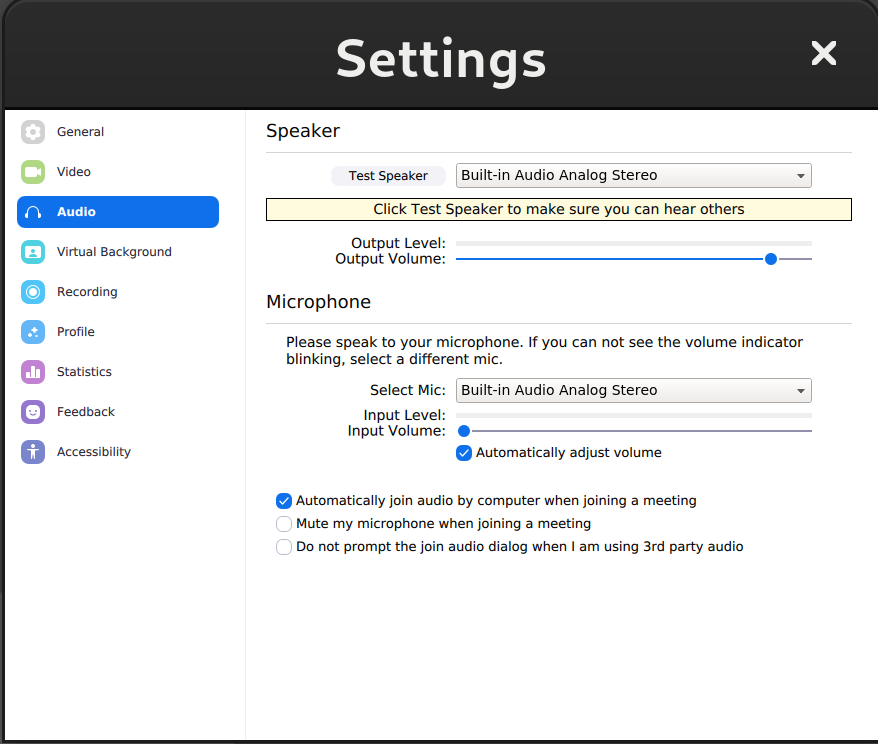Select the Video camera icon
Screen dimensions: 878x744
coord(33,172)
